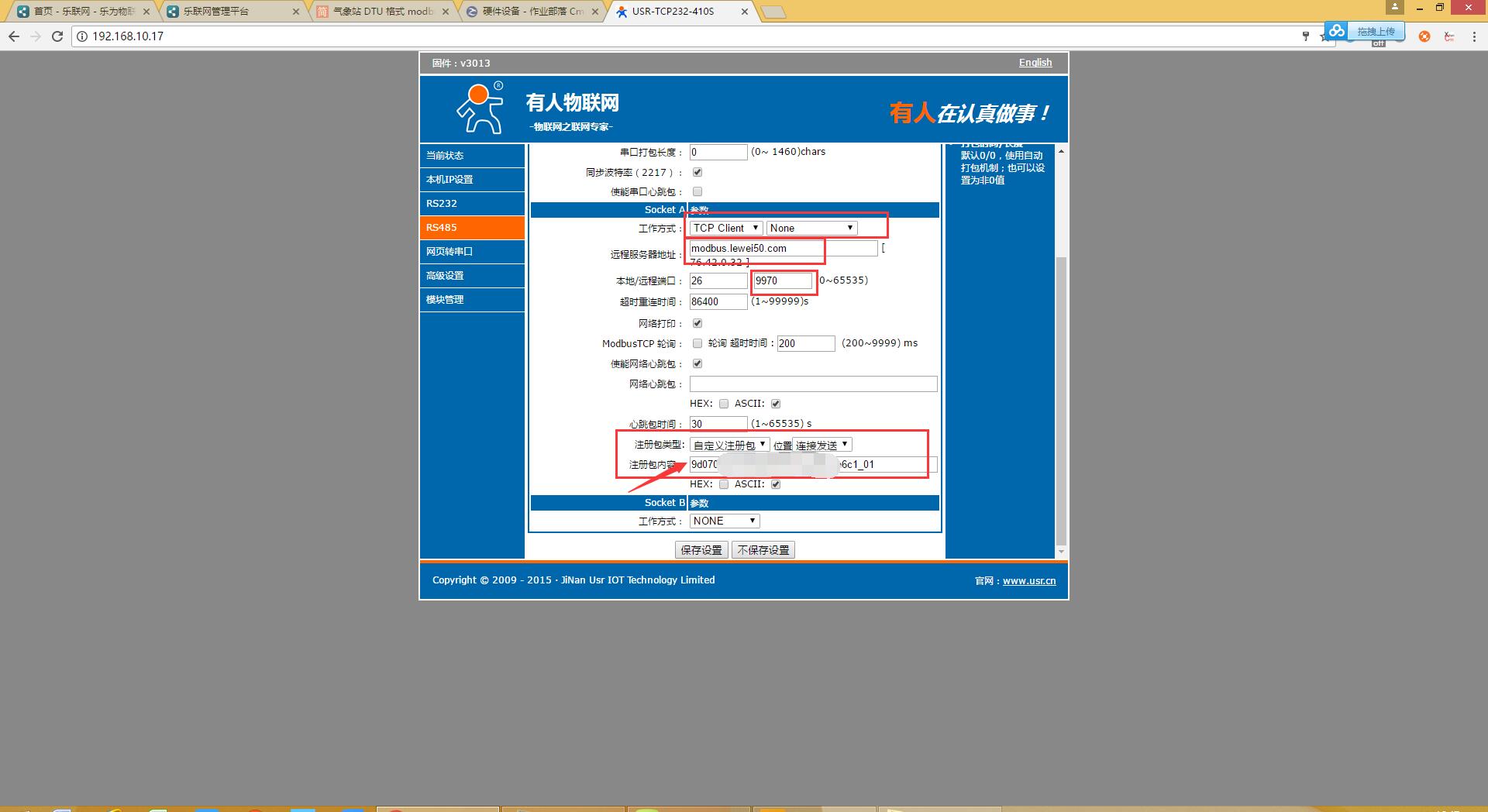
Task: Open a new browser tab
Action: [x=773, y=12]
